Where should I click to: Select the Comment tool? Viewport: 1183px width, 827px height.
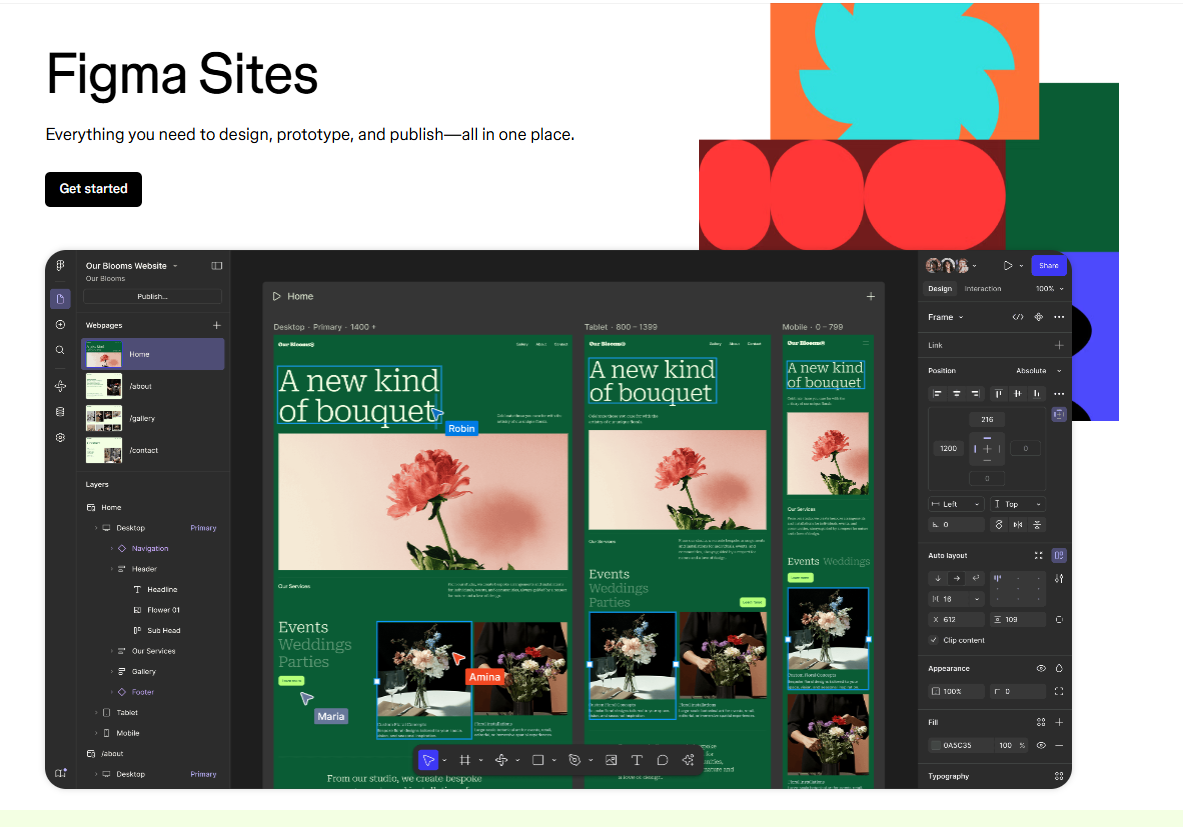pos(662,760)
